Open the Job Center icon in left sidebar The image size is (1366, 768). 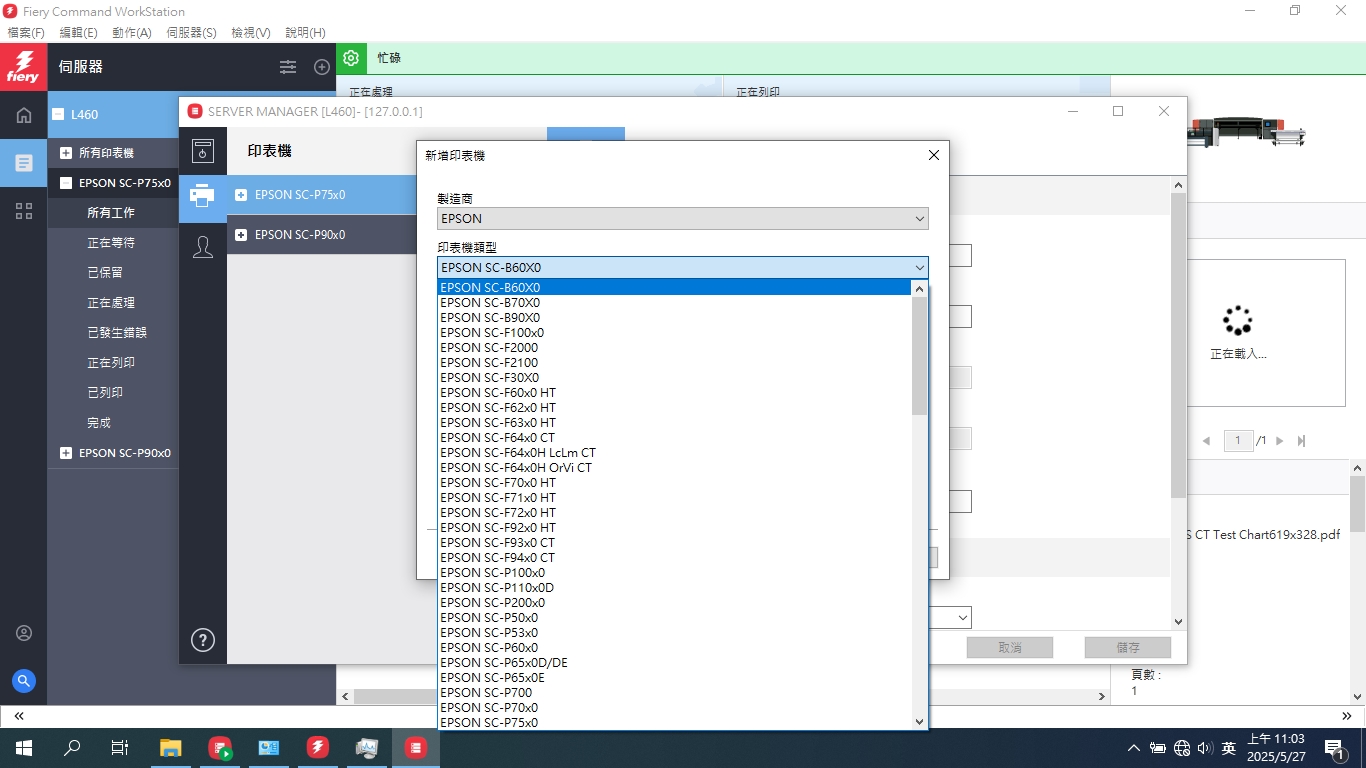[x=23, y=162]
